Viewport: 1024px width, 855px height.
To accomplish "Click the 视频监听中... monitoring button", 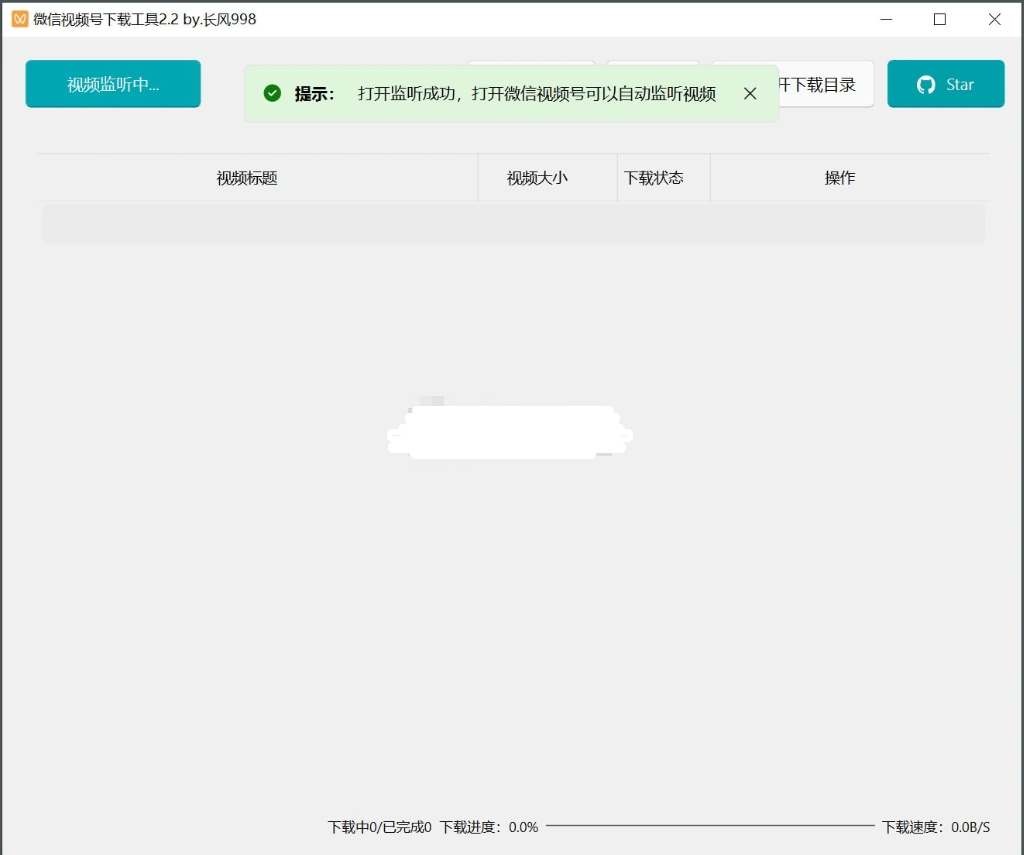I will click(113, 84).
